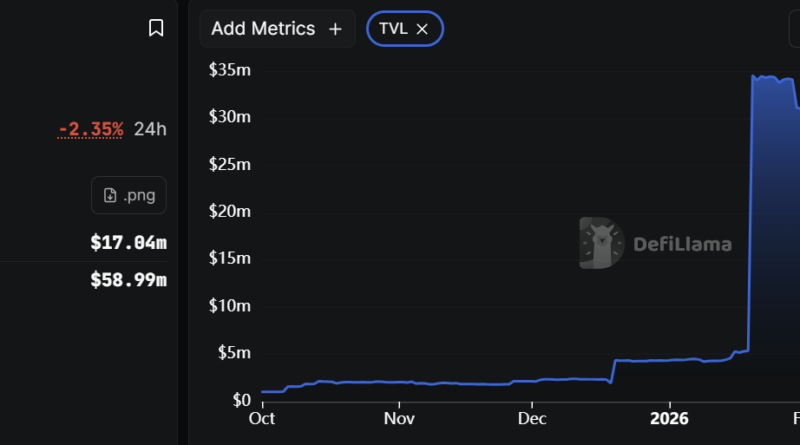The image size is (800, 445).
Task: Download chart with the .png file icon
Action: (110, 195)
